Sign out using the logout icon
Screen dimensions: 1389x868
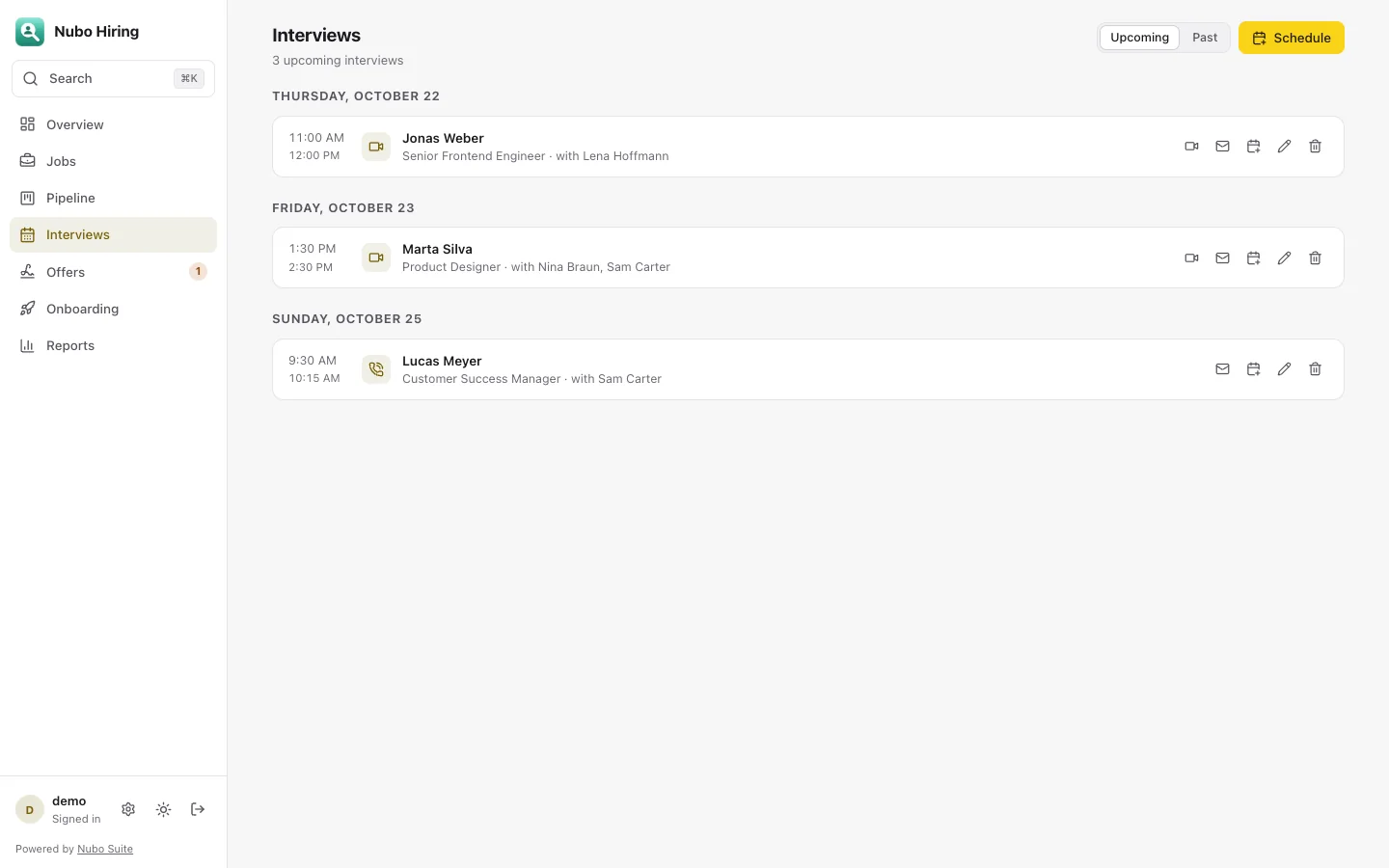pyautogui.click(x=198, y=809)
